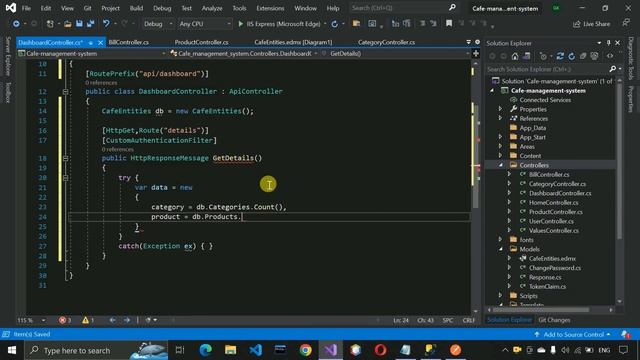
Task: Open the Analyze menu
Action: [212, 8]
